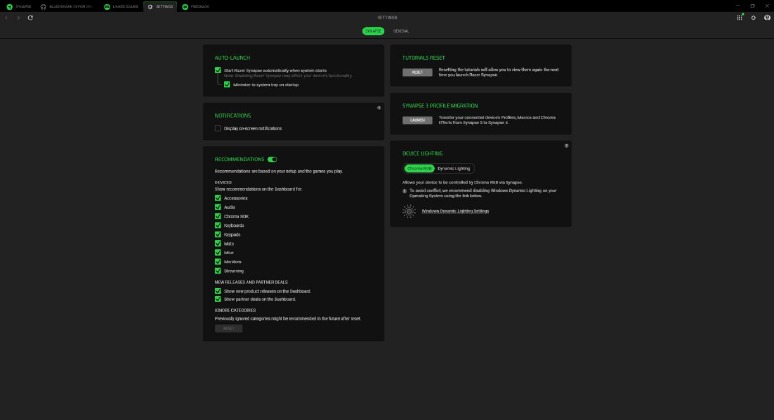
Task: Click the Synapse 3 Profile Migration heading
Action: (x=440, y=106)
